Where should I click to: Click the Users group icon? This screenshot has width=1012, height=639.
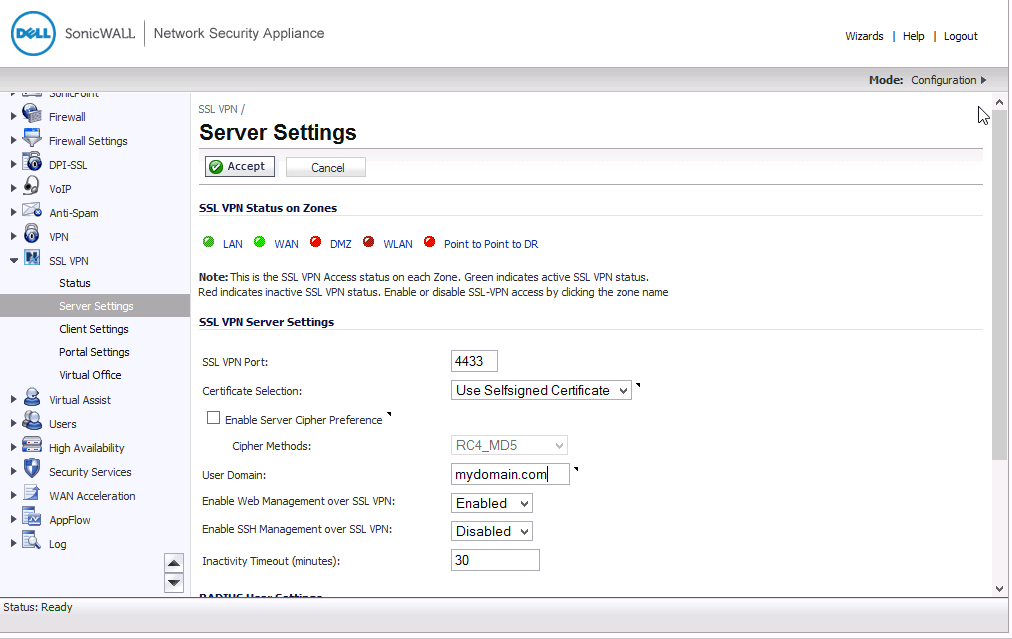(x=32, y=420)
